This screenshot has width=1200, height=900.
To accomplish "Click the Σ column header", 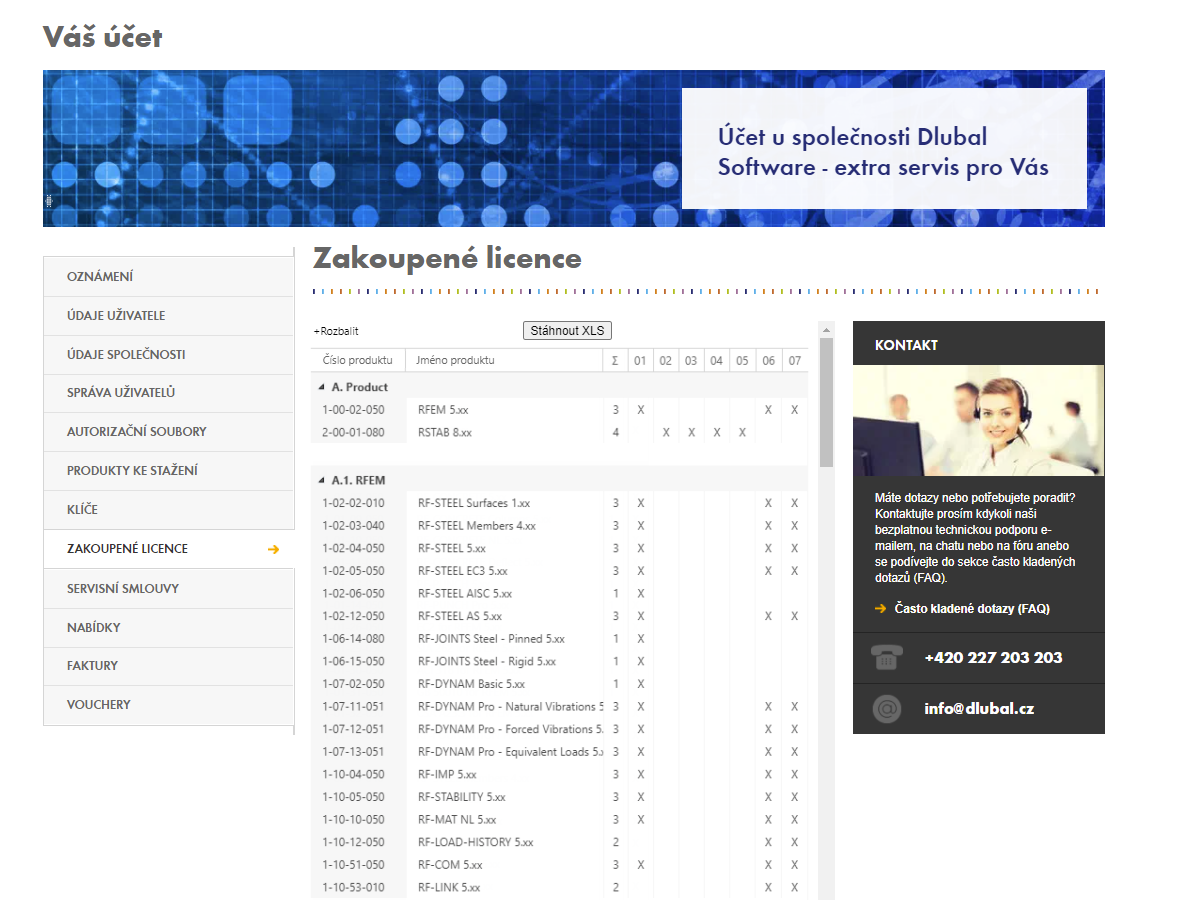I will (615, 360).
